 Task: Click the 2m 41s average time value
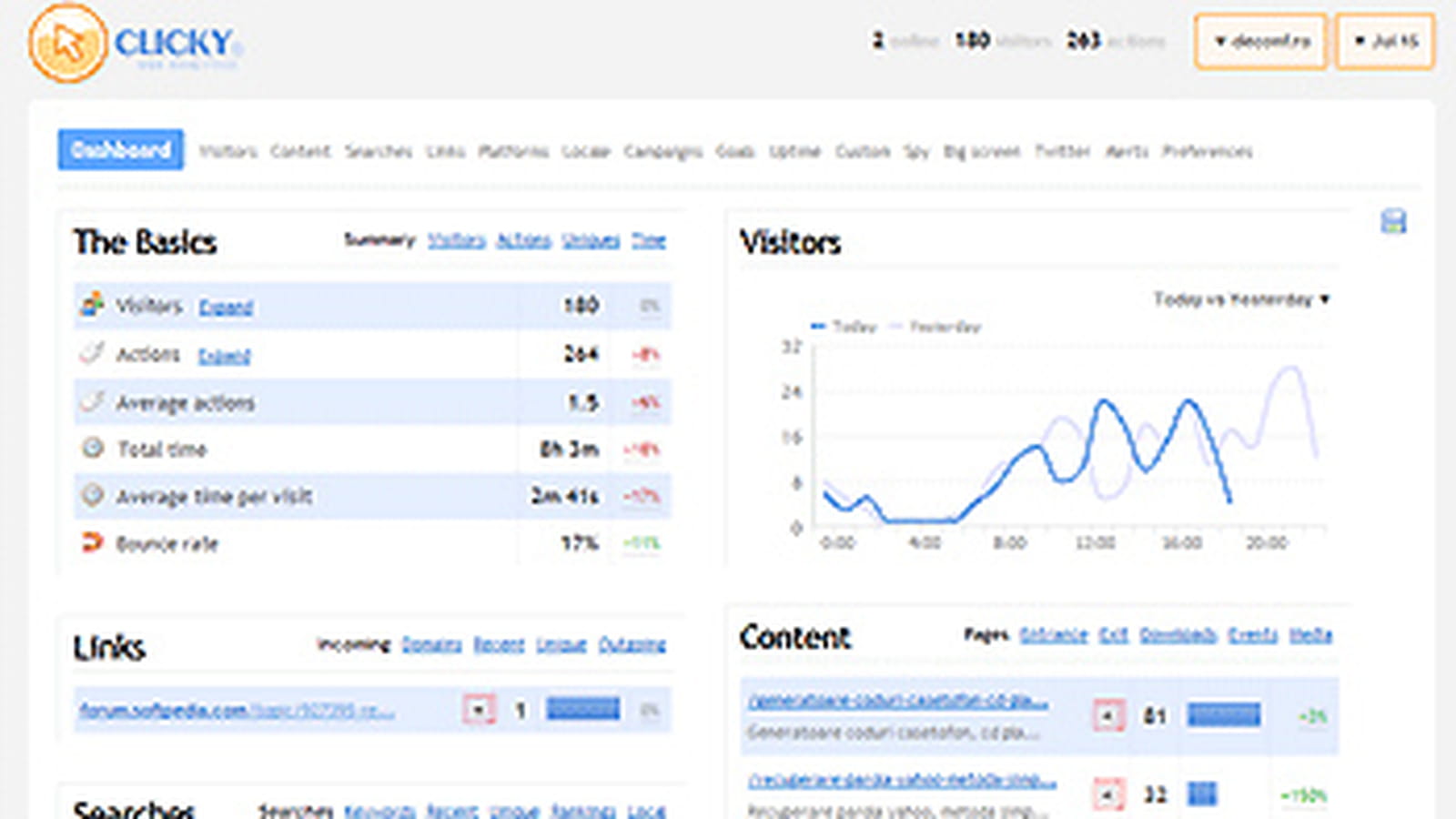565,496
